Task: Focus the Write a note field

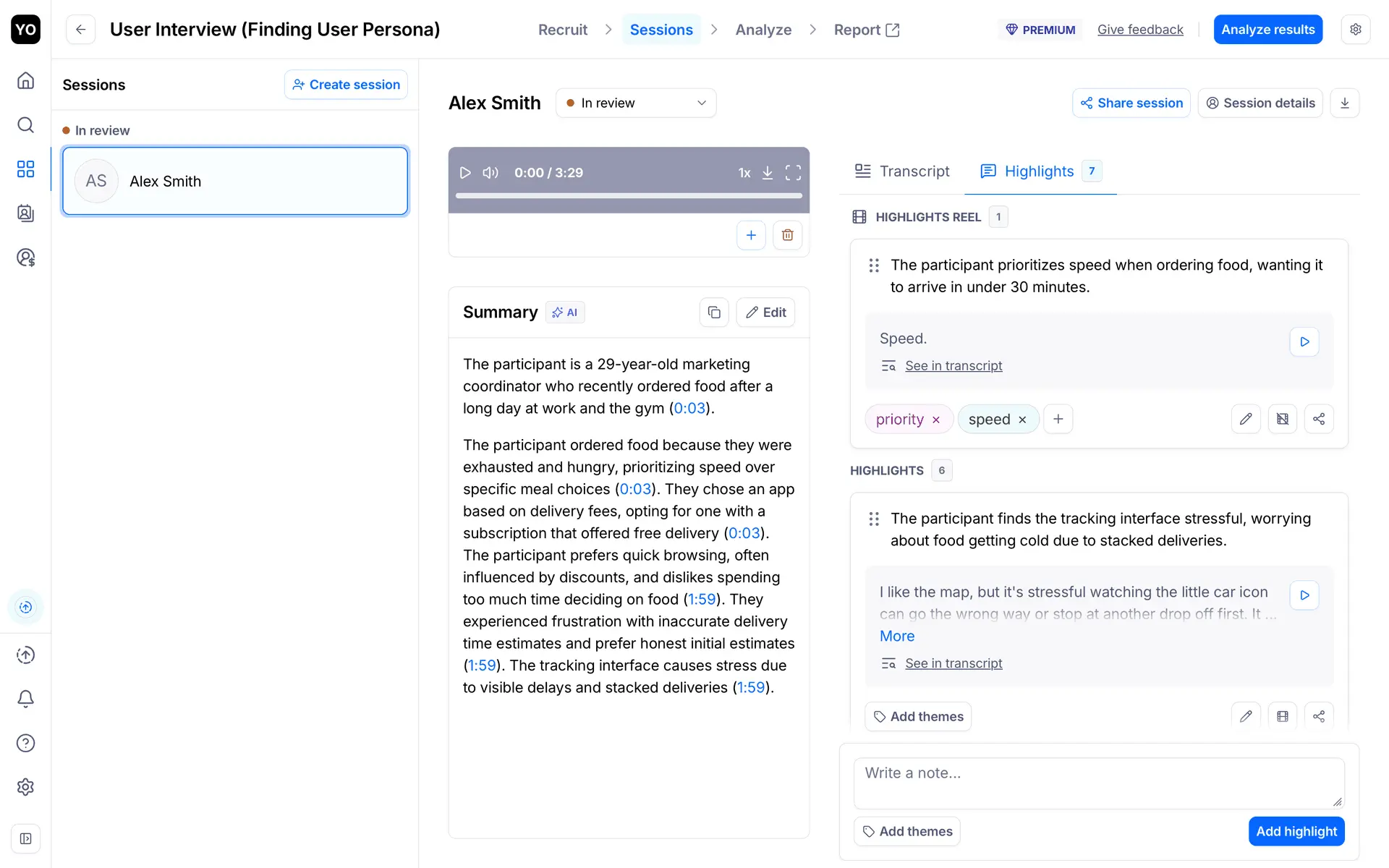Action: tap(1097, 783)
